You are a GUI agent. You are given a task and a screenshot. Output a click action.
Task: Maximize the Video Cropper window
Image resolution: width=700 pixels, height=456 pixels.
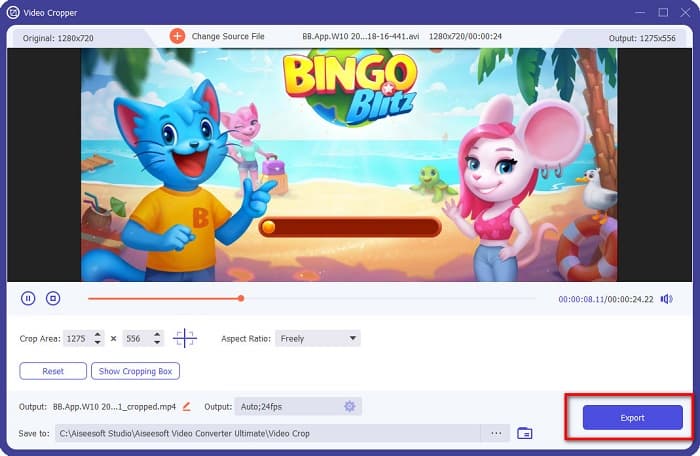tap(663, 13)
